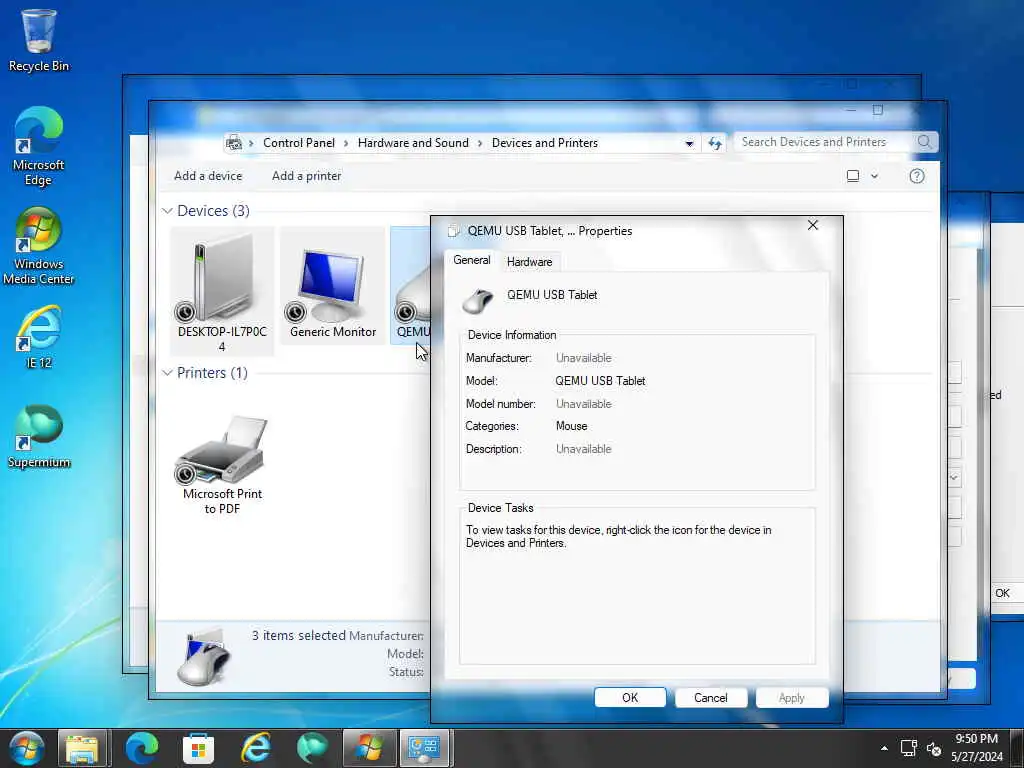This screenshot has height=768, width=1024.
Task: Collapse the Printers (1) group
Action: 167,372
